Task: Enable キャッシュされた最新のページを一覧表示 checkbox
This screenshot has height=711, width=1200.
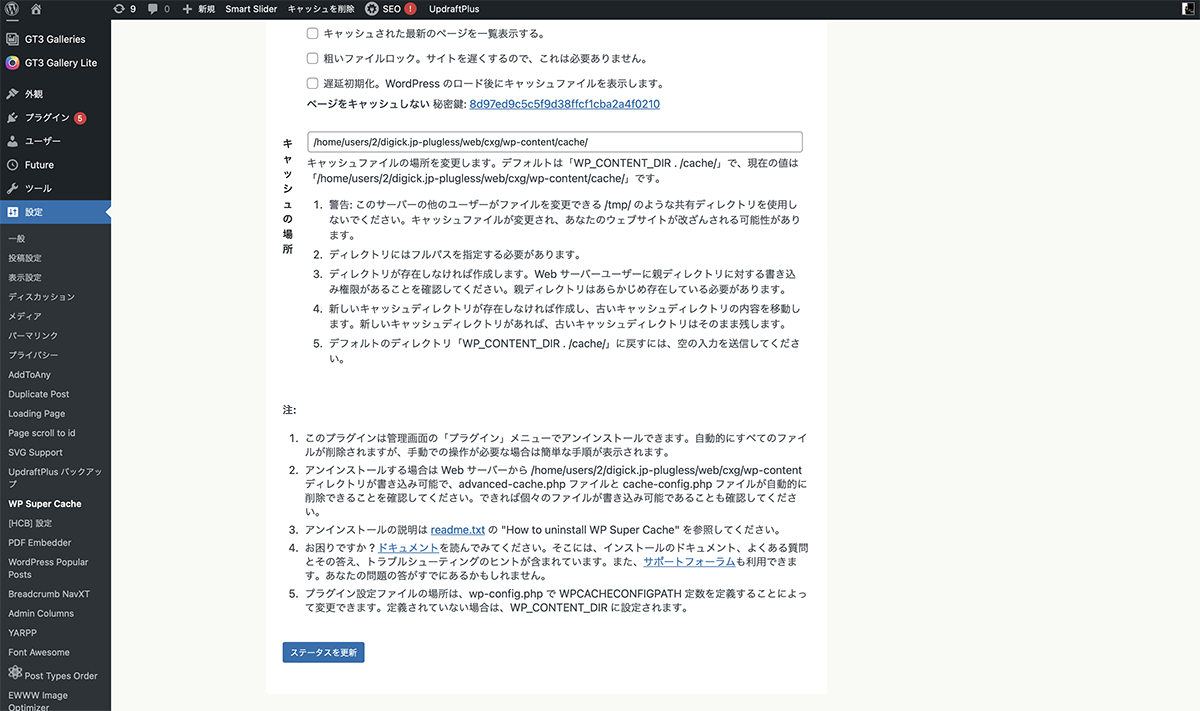Action: click(313, 33)
